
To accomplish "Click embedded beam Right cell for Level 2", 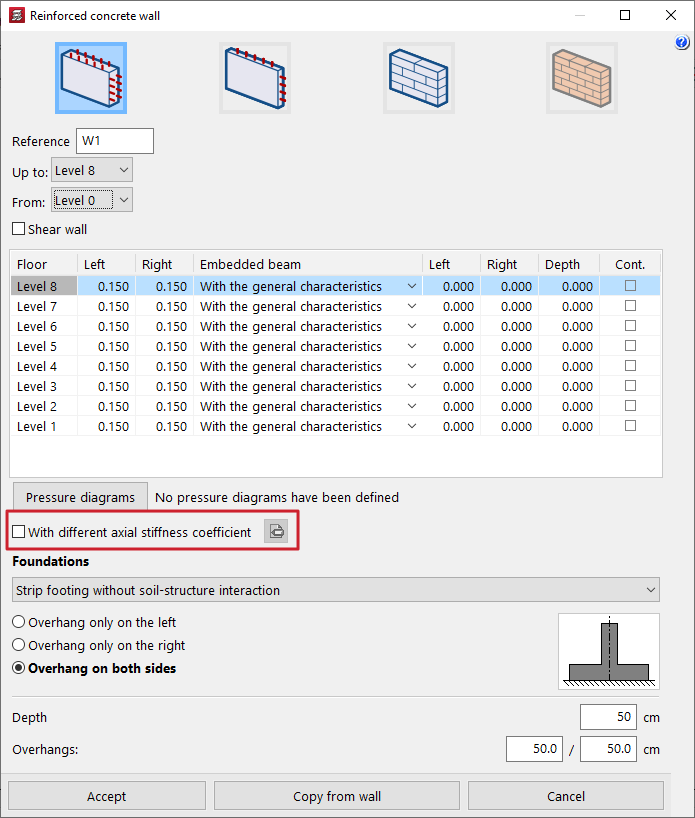I will click(x=510, y=406).
